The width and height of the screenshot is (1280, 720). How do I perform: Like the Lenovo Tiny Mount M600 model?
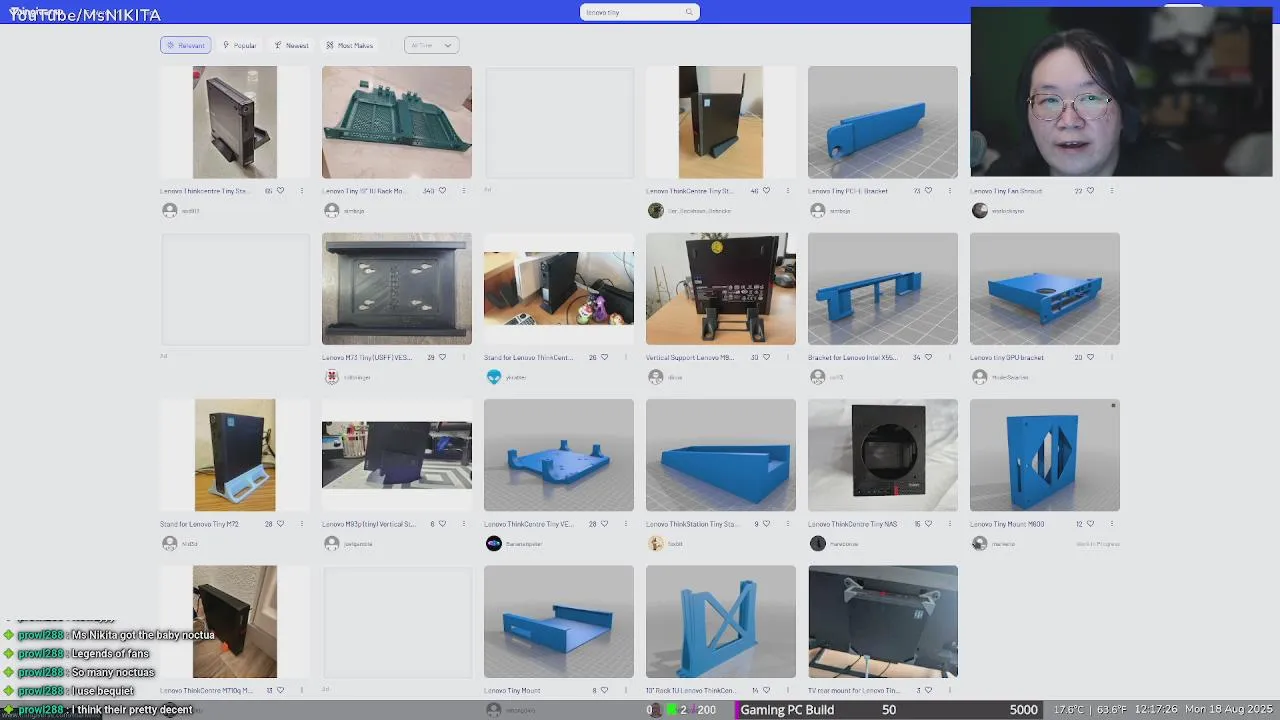(x=1090, y=523)
